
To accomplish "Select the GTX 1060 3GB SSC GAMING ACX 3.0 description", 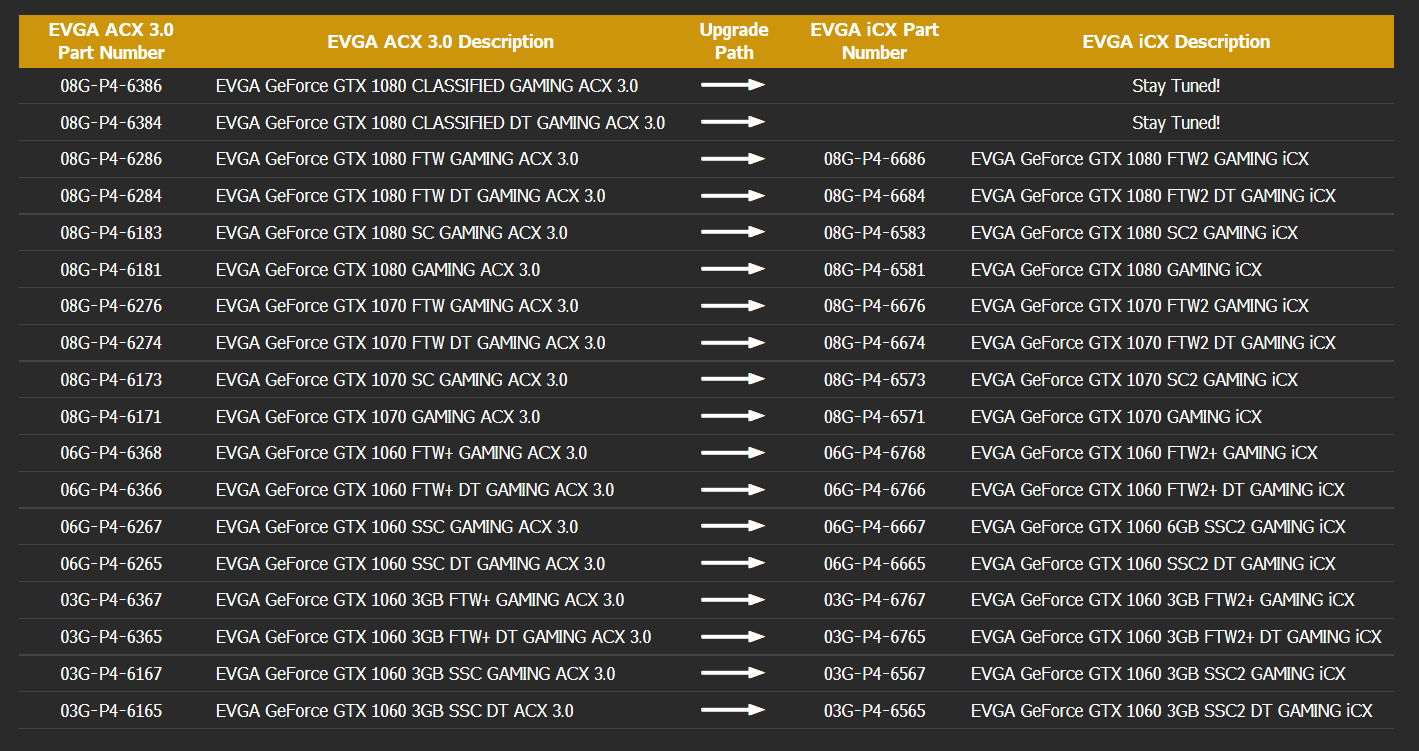I will [x=415, y=674].
